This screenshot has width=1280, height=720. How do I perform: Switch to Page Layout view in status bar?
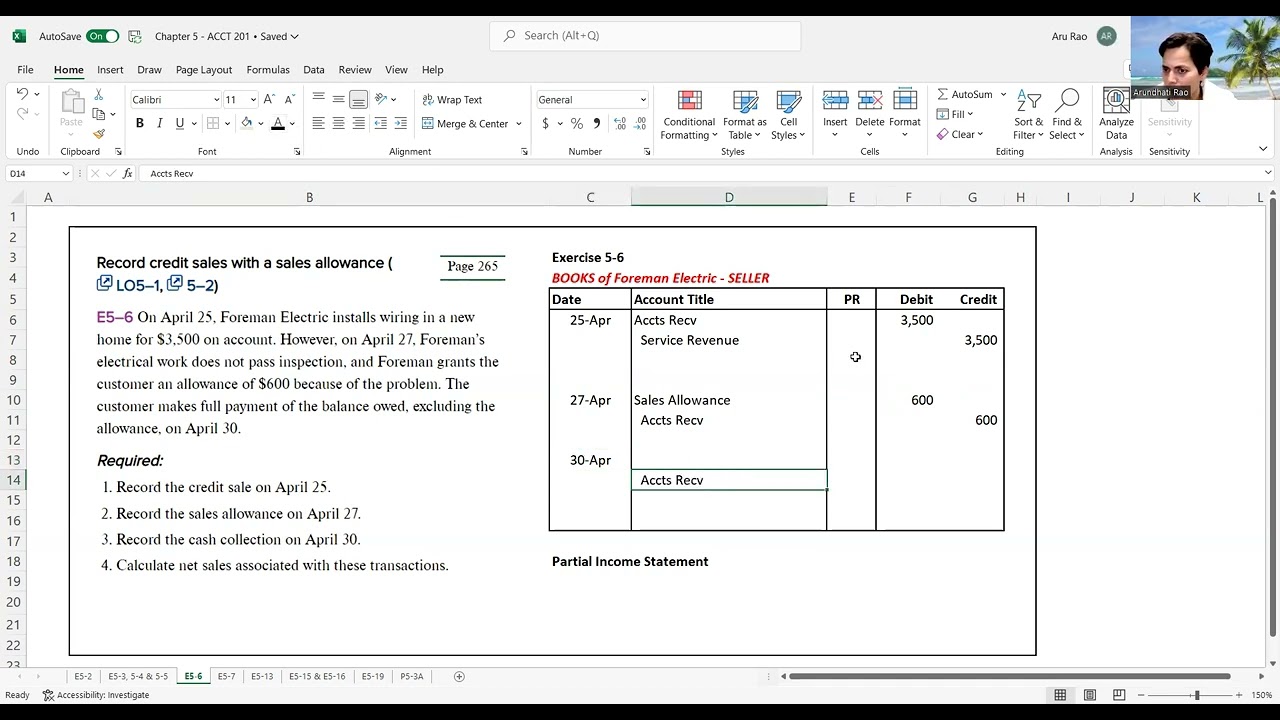coord(1090,695)
